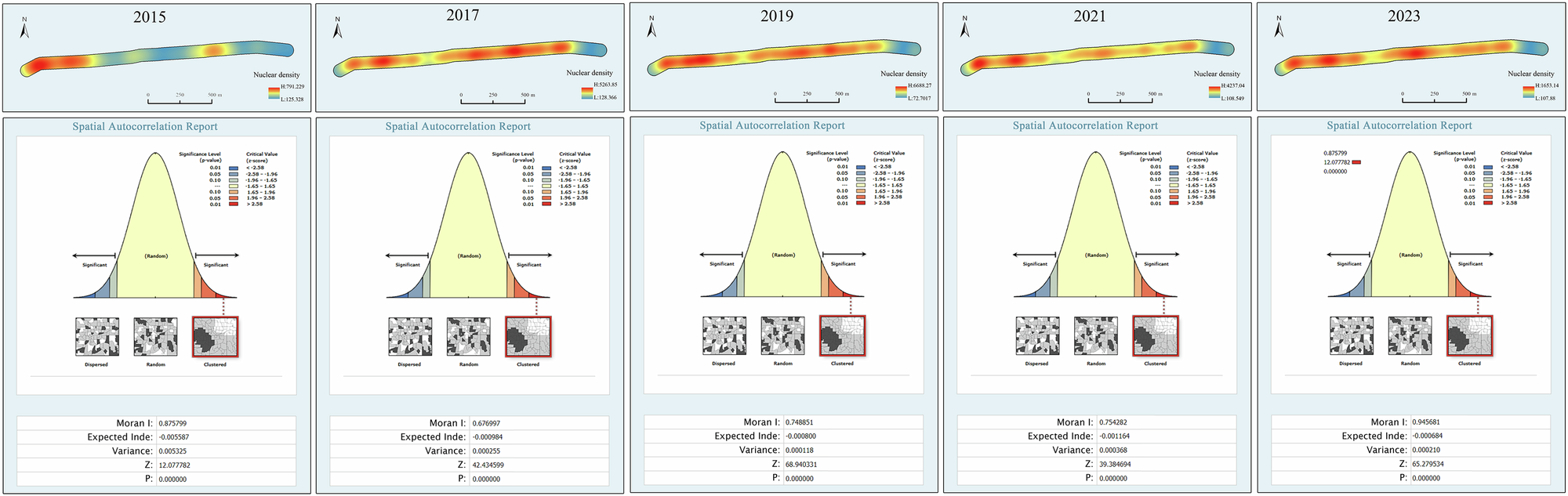
Task: Click the Nuclear density color ramp for 2015
Action: (x=274, y=93)
